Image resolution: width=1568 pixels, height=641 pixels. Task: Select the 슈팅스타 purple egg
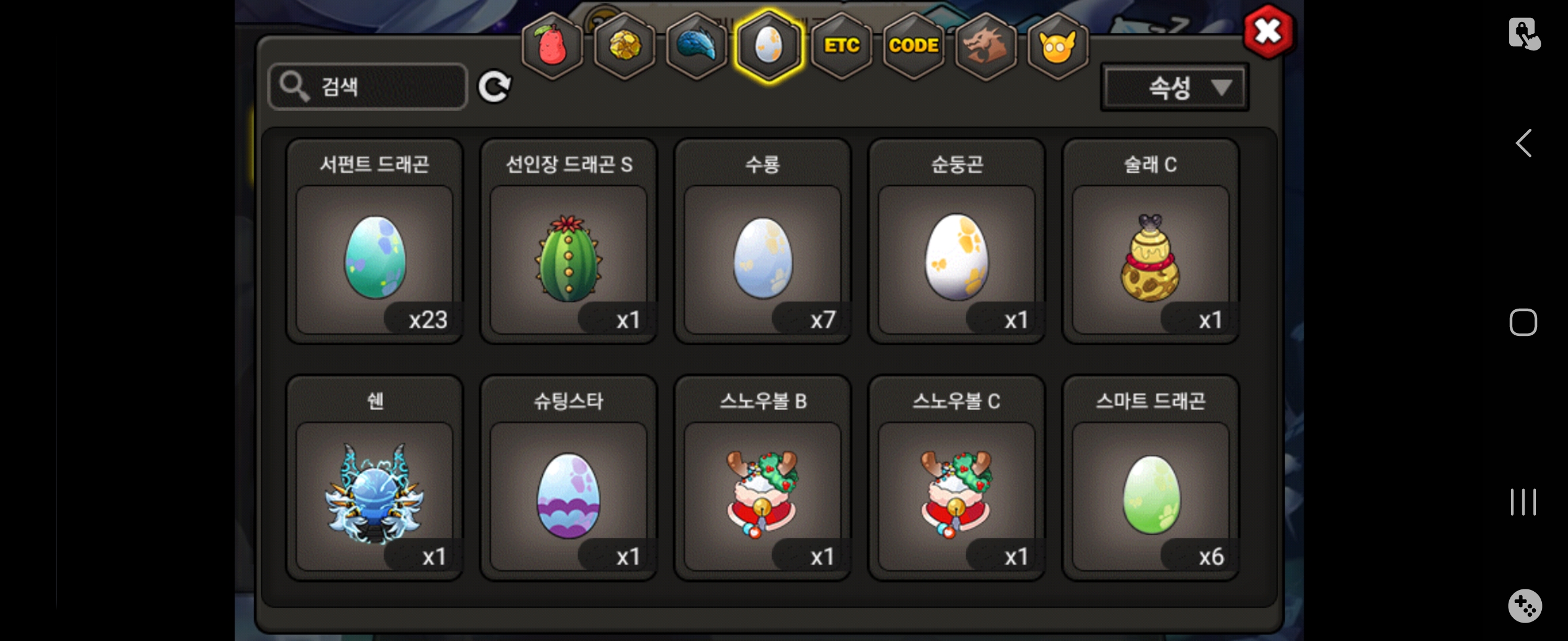coord(568,478)
